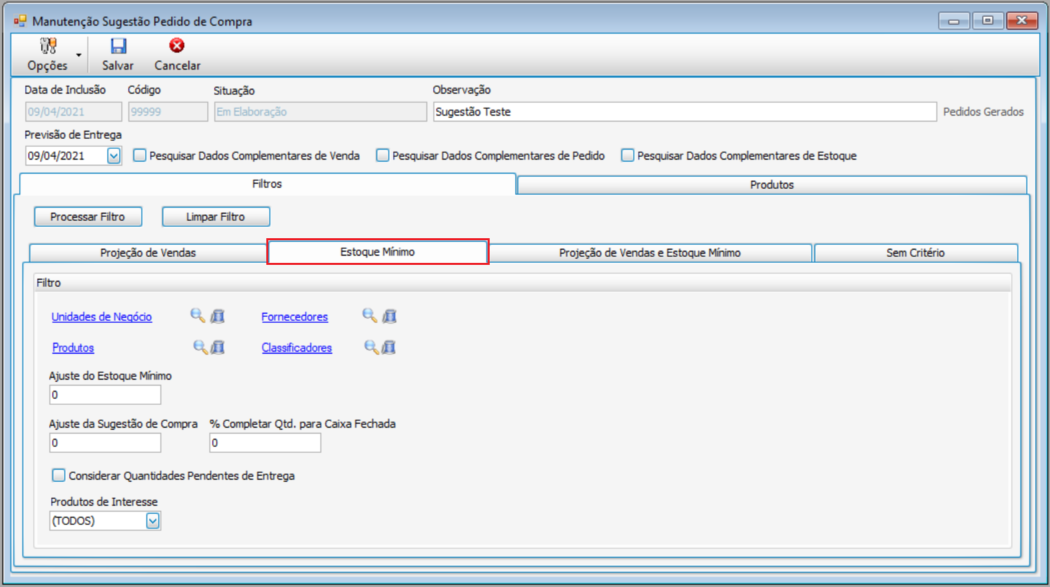Click the Ajuste da Sugestão de Compra field
This screenshot has height=587, width=1050.
(105, 443)
